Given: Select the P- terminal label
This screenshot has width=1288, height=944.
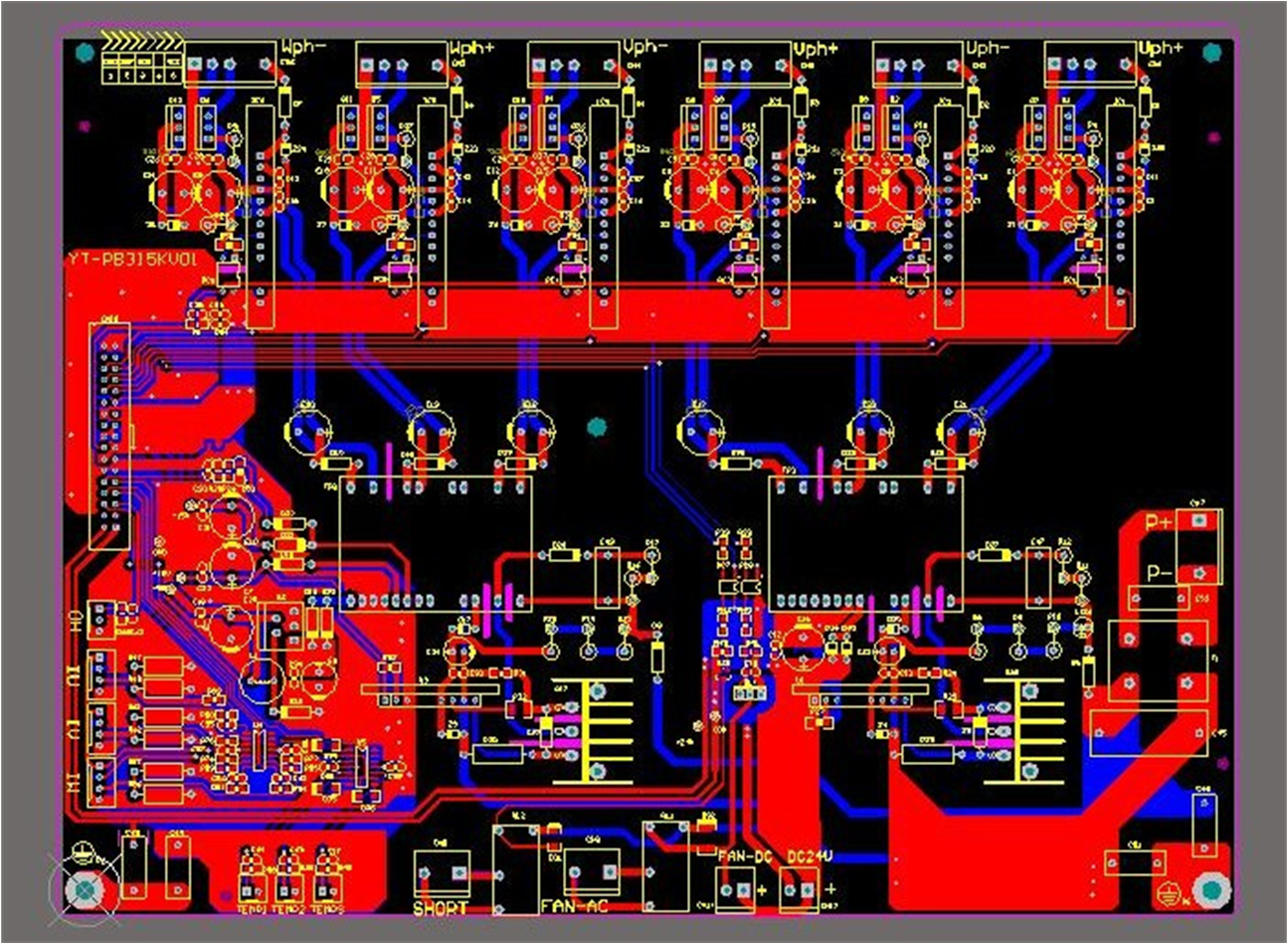Looking at the screenshot, I should pos(1159,573).
